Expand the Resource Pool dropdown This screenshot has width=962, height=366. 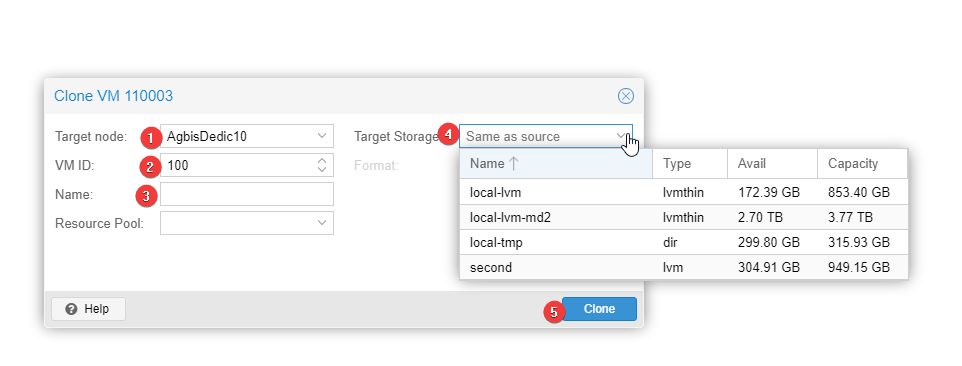[x=322, y=223]
